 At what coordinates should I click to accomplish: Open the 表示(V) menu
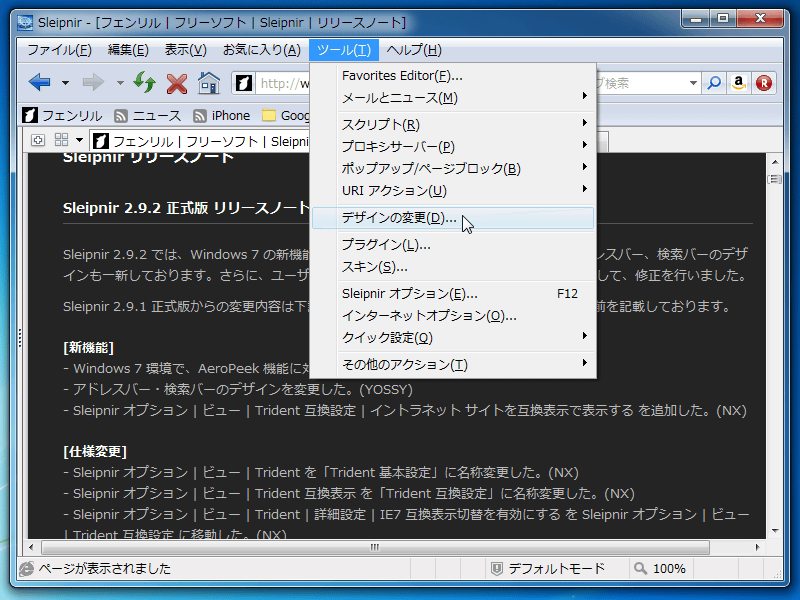(x=185, y=50)
